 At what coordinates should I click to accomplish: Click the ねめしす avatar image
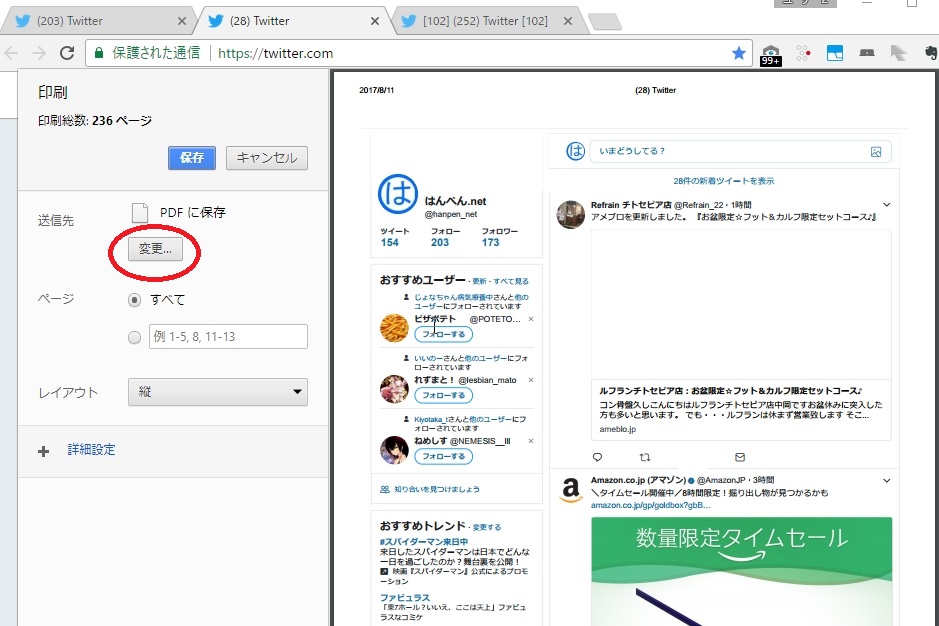pos(394,450)
